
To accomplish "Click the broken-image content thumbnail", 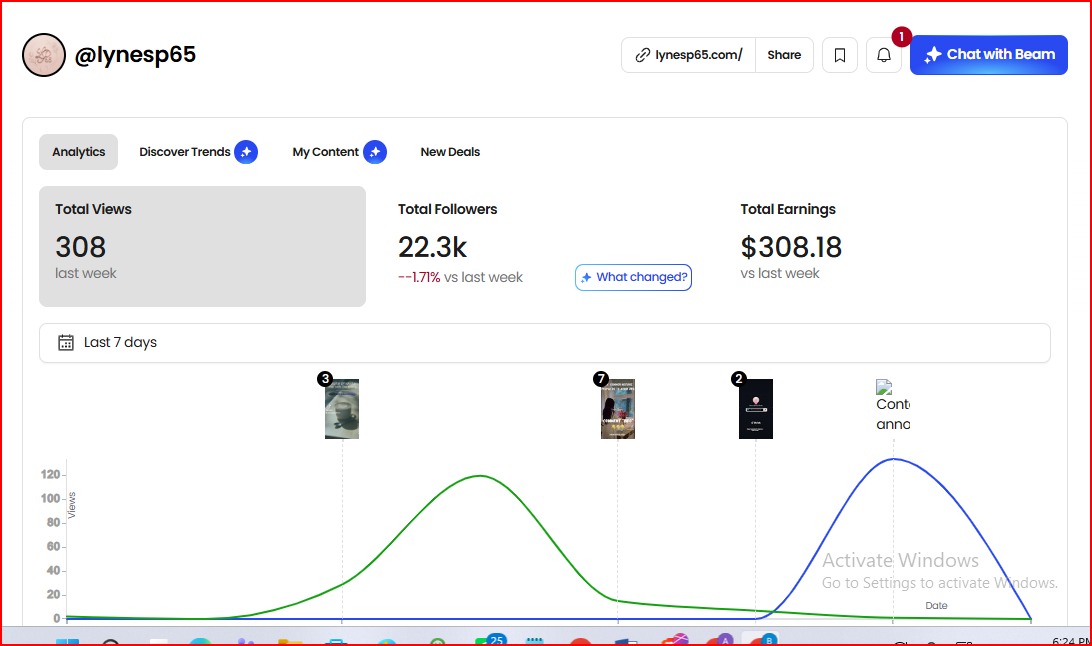I will point(894,405).
